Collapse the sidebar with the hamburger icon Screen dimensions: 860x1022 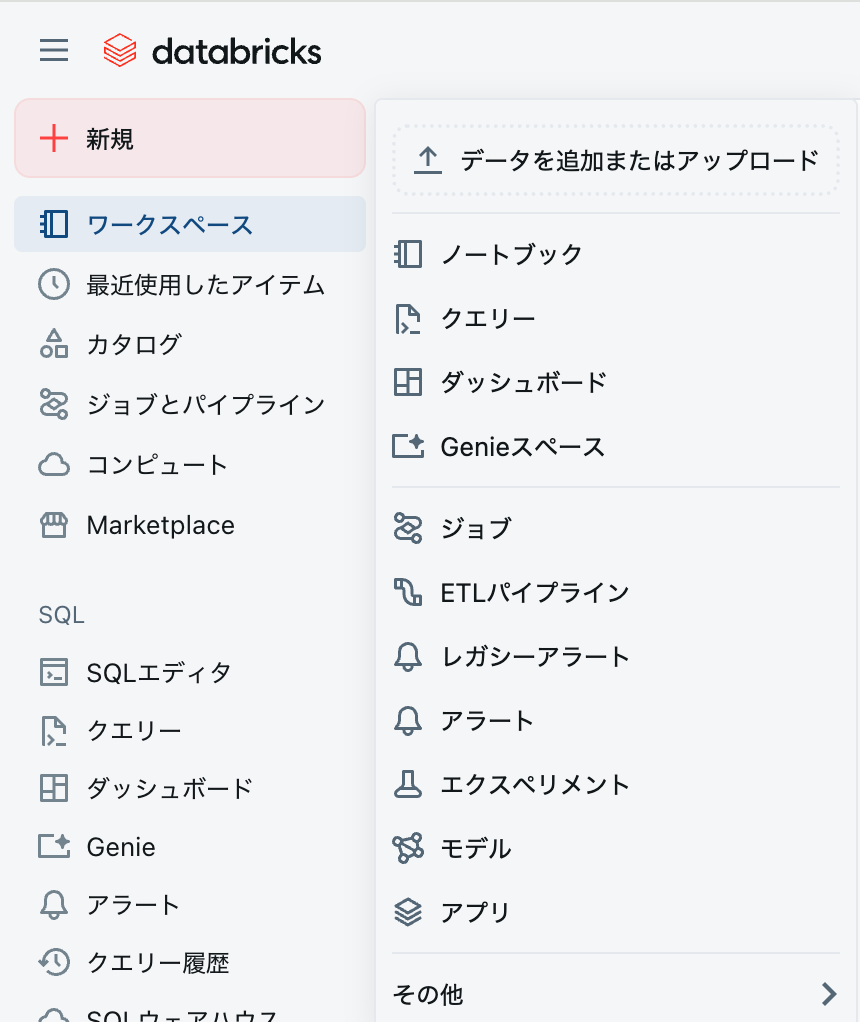click(53, 50)
